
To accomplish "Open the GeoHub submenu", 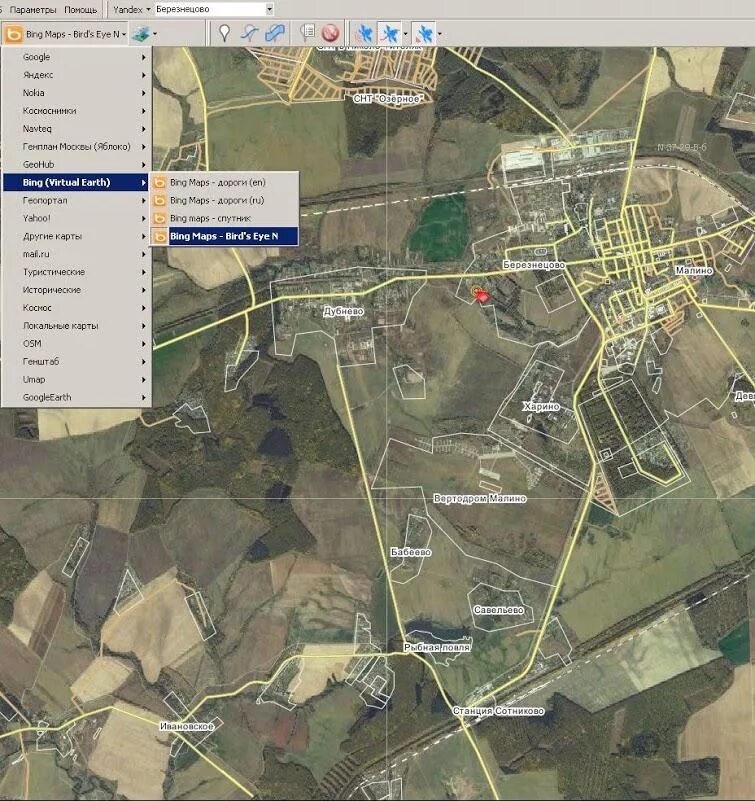I will [77, 164].
